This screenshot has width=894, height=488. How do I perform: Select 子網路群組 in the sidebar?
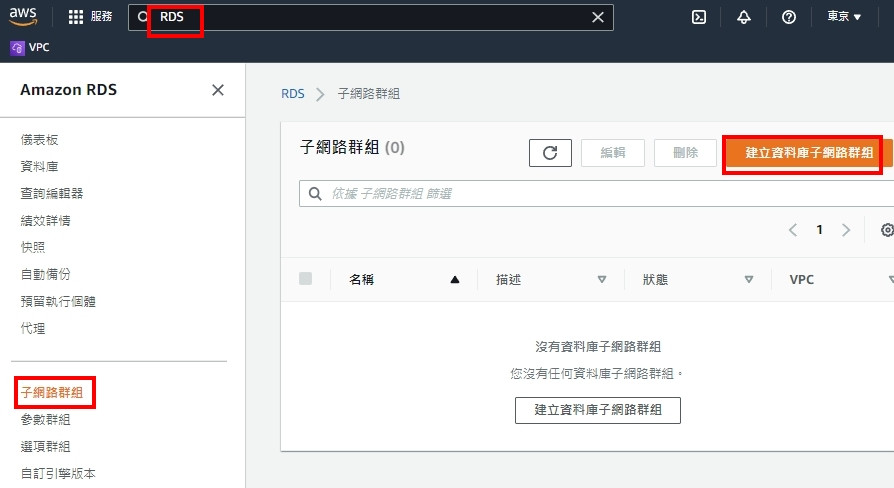(x=52, y=392)
